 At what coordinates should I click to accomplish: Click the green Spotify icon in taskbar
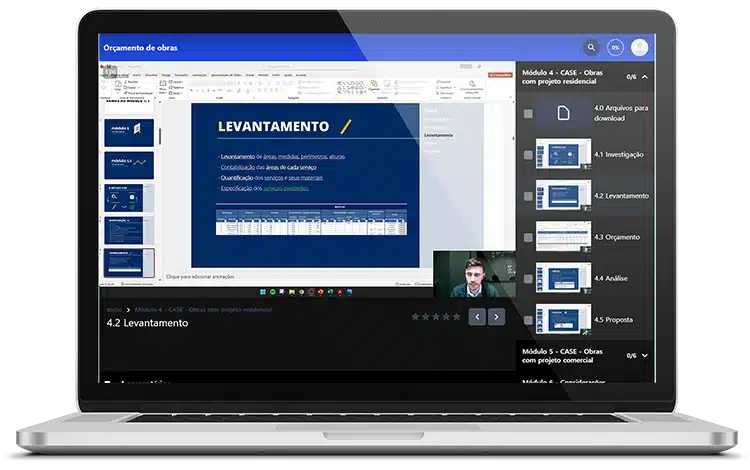click(273, 292)
